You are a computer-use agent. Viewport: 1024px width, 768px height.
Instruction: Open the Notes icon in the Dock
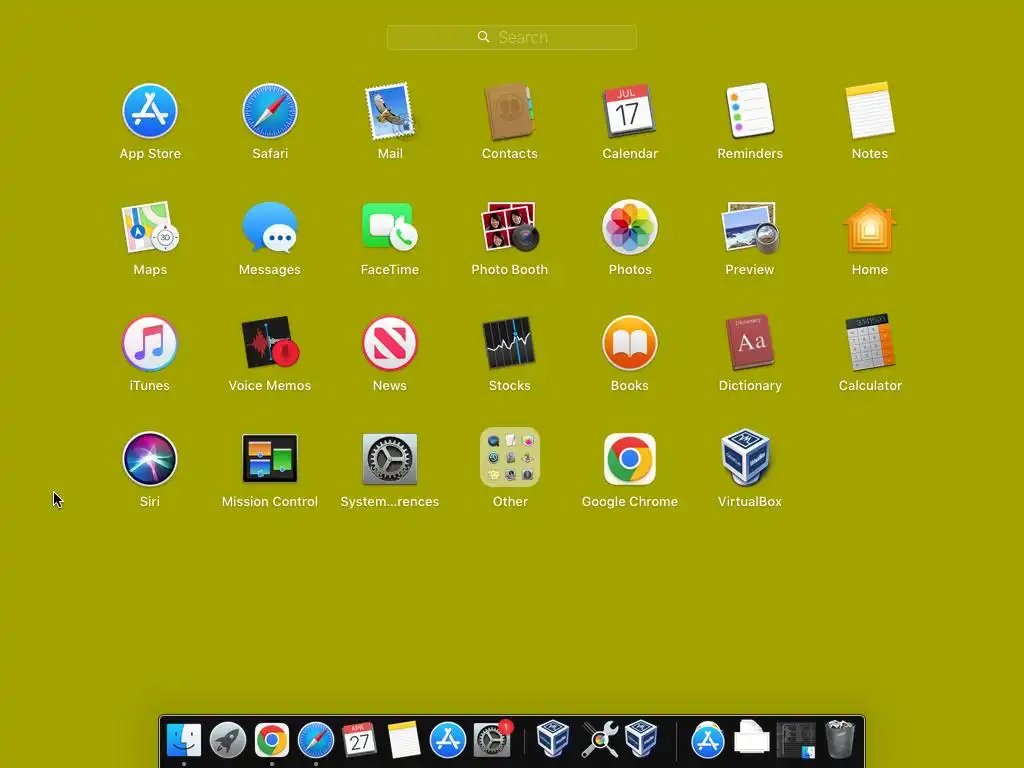404,740
